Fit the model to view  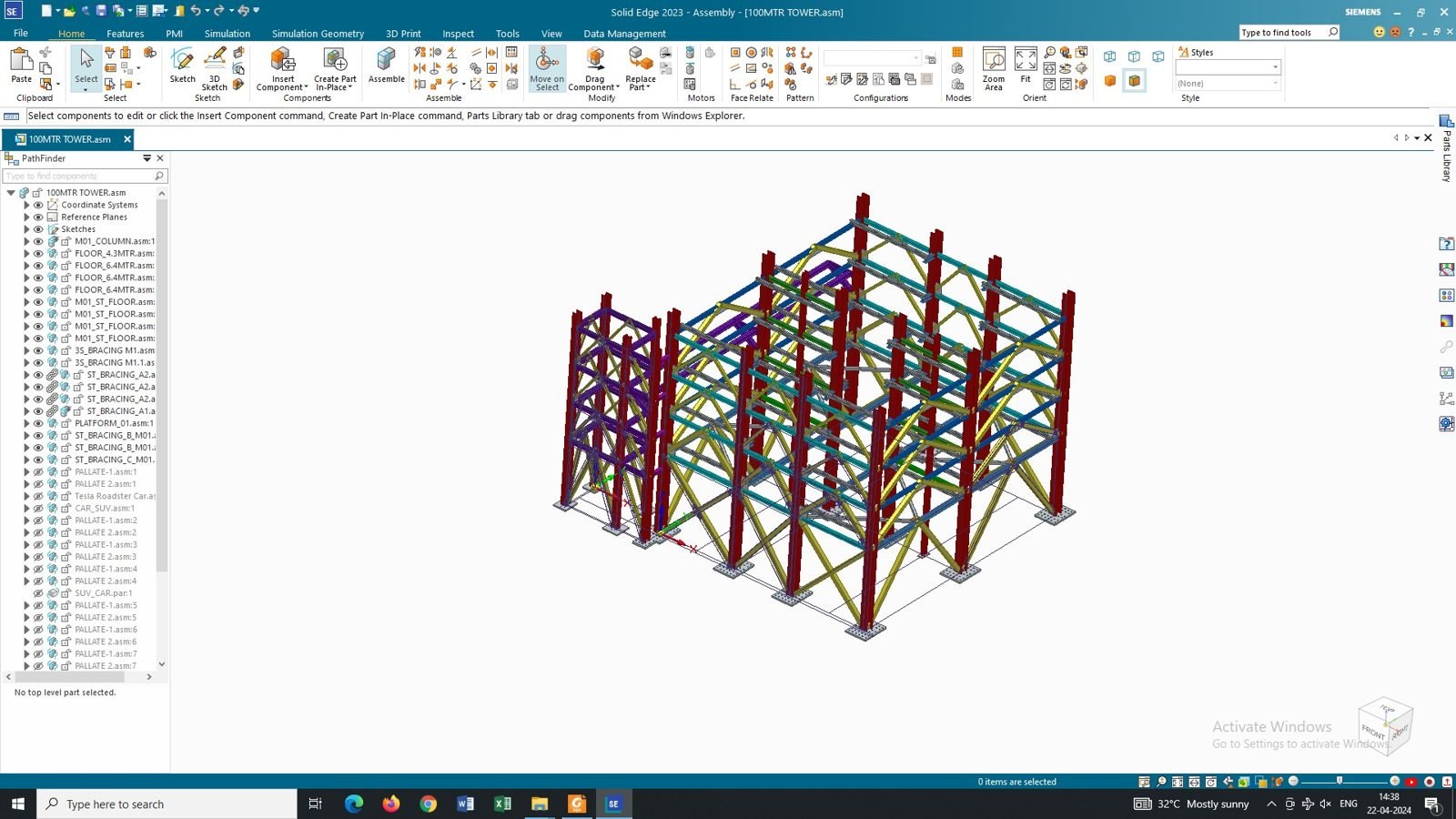1026,66
